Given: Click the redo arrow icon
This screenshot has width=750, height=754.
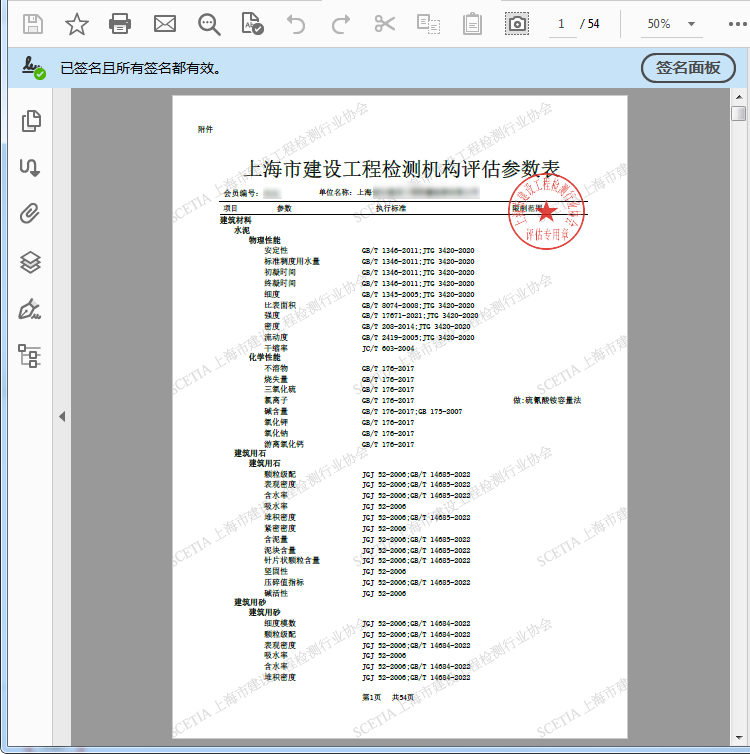Looking at the screenshot, I should click(x=341, y=23).
